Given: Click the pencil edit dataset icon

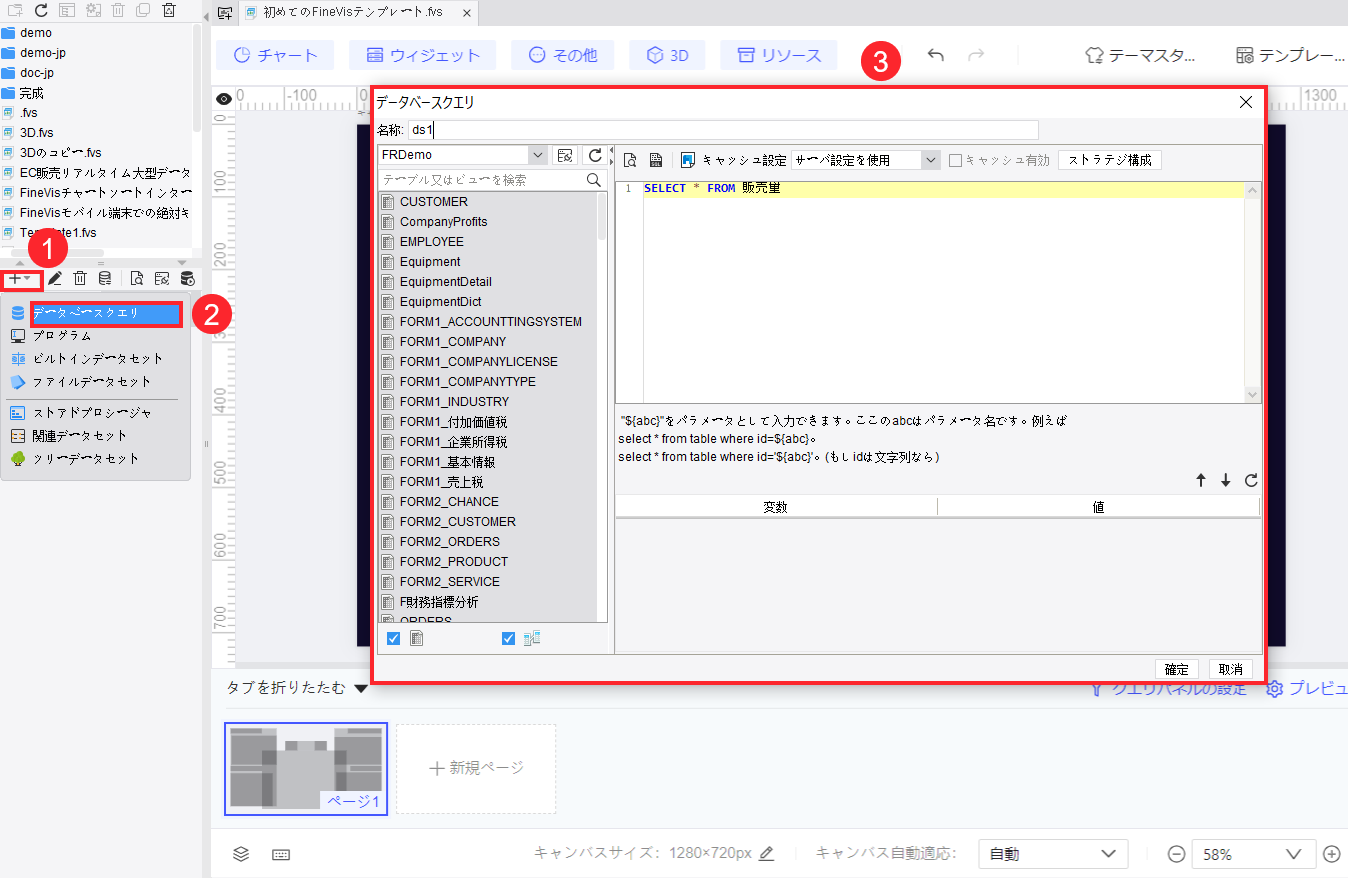Looking at the screenshot, I should coord(55,279).
